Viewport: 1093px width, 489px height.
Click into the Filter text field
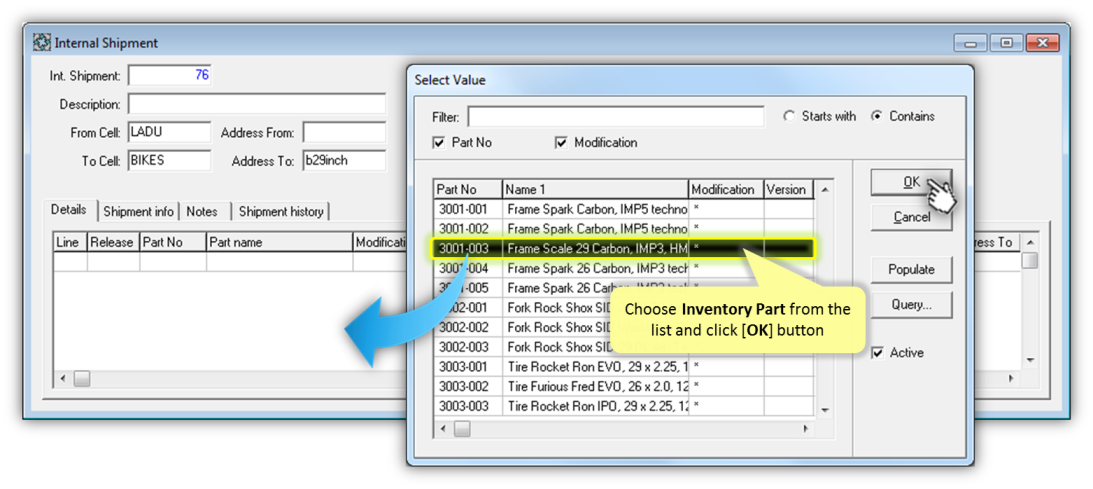click(615, 117)
